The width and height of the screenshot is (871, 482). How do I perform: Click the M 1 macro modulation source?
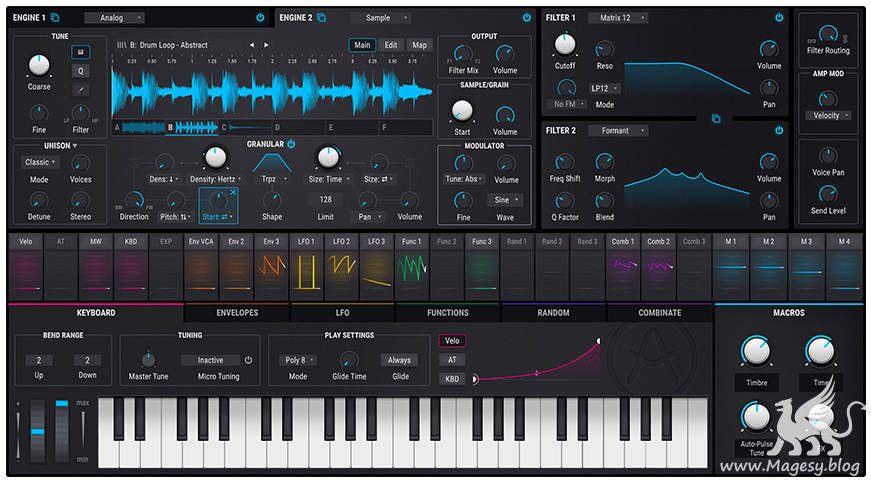click(x=730, y=267)
